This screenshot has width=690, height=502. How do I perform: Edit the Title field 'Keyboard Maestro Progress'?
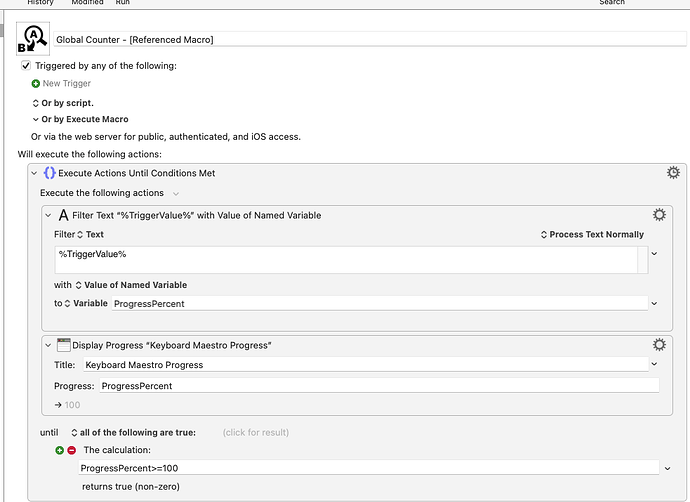(366, 365)
